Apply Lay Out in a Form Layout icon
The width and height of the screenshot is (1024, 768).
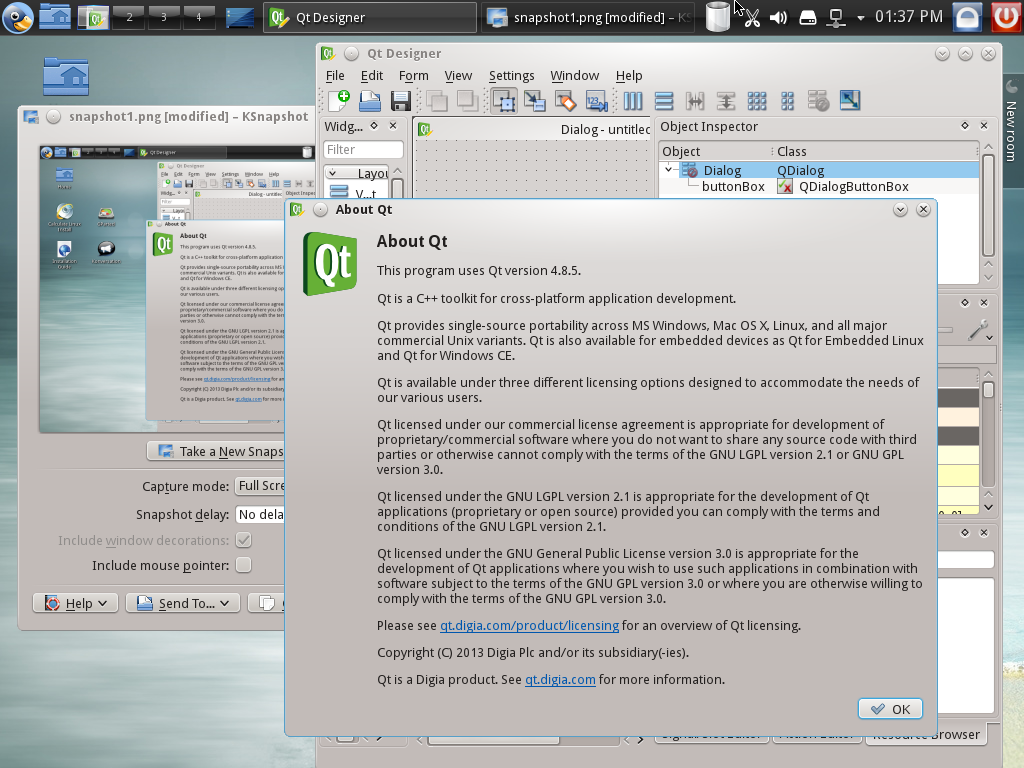(788, 101)
